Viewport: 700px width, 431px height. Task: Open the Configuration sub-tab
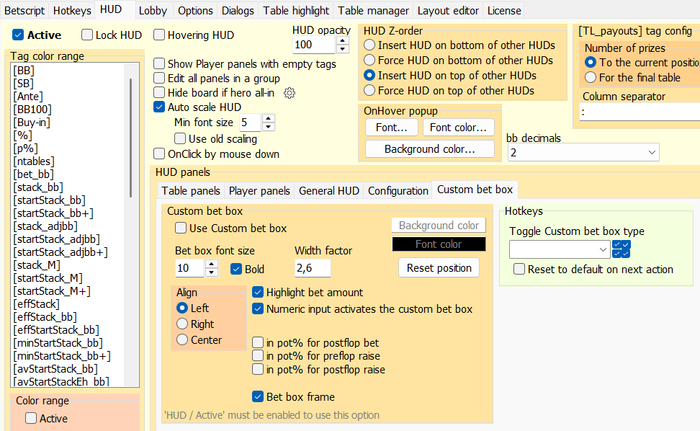398,191
